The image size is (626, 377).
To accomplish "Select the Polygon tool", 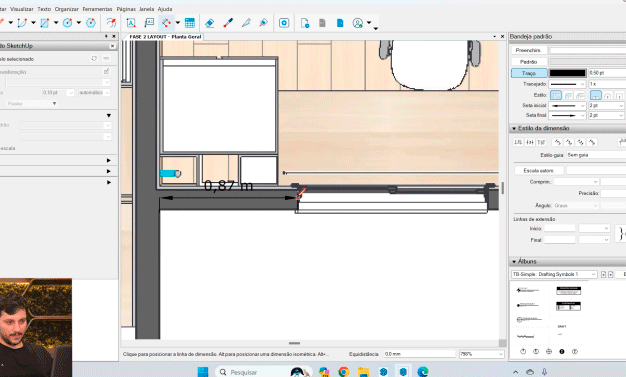I will [91, 23].
